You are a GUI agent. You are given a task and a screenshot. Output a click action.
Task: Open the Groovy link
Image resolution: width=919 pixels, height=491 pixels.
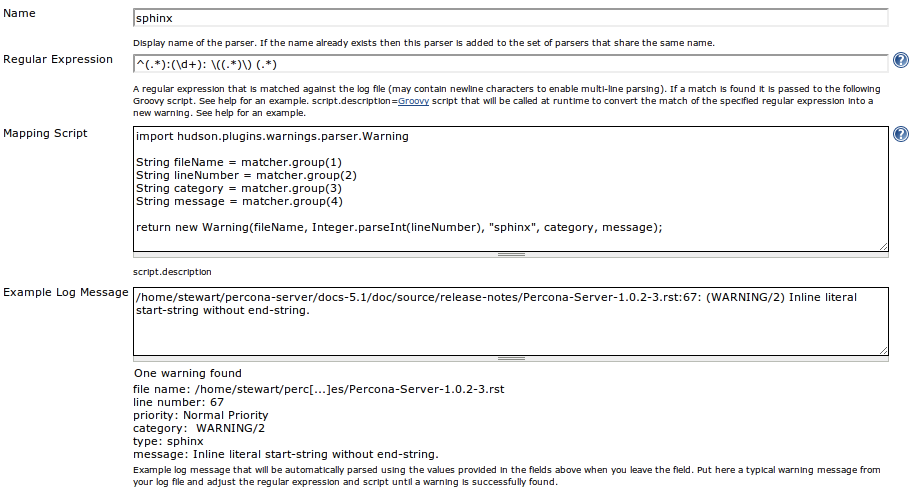pyautogui.click(x=413, y=101)
